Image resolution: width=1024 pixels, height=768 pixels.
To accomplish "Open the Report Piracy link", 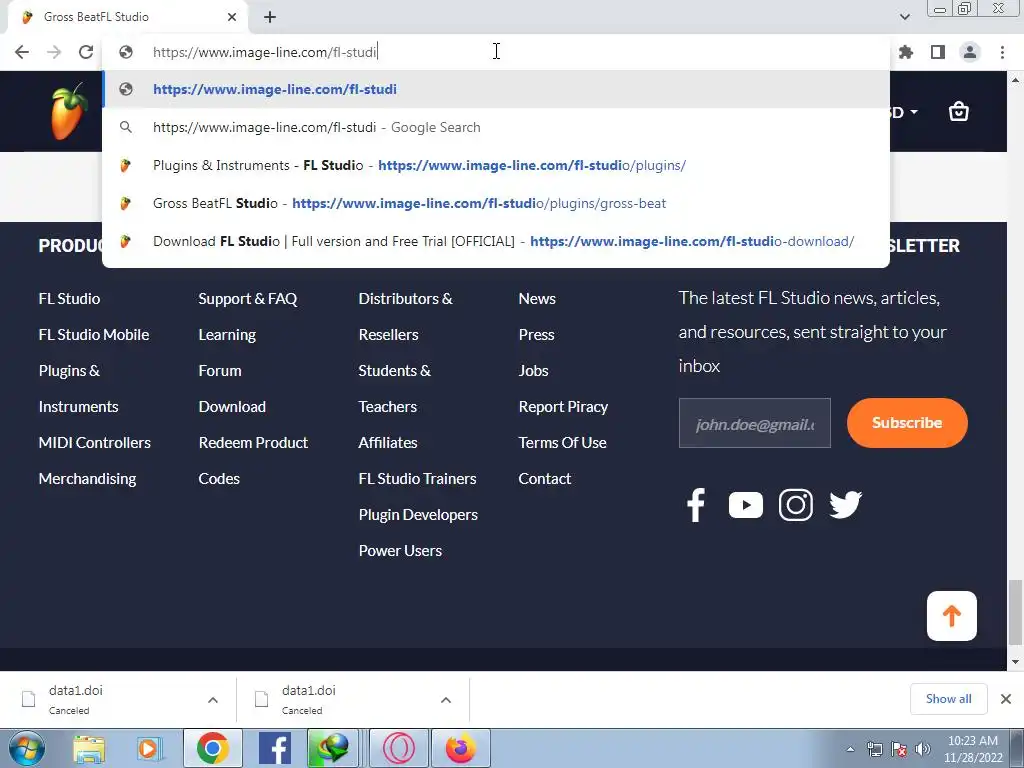I will click(563, 406).
